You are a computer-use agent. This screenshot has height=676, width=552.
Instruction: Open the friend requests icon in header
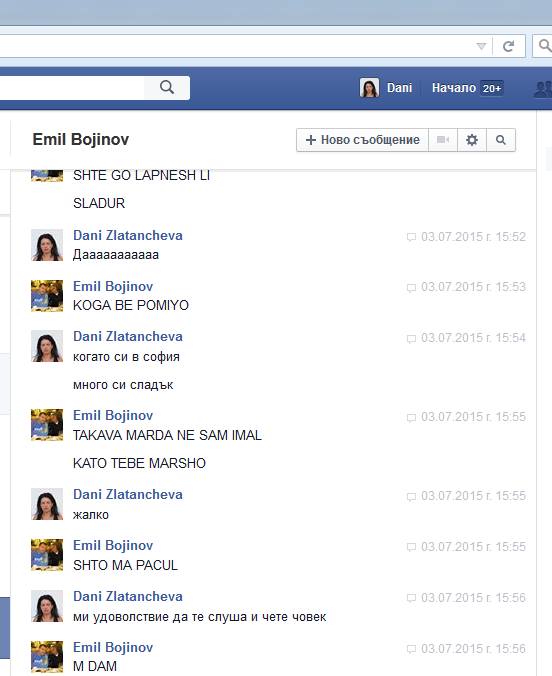click(x=543, y=88)
